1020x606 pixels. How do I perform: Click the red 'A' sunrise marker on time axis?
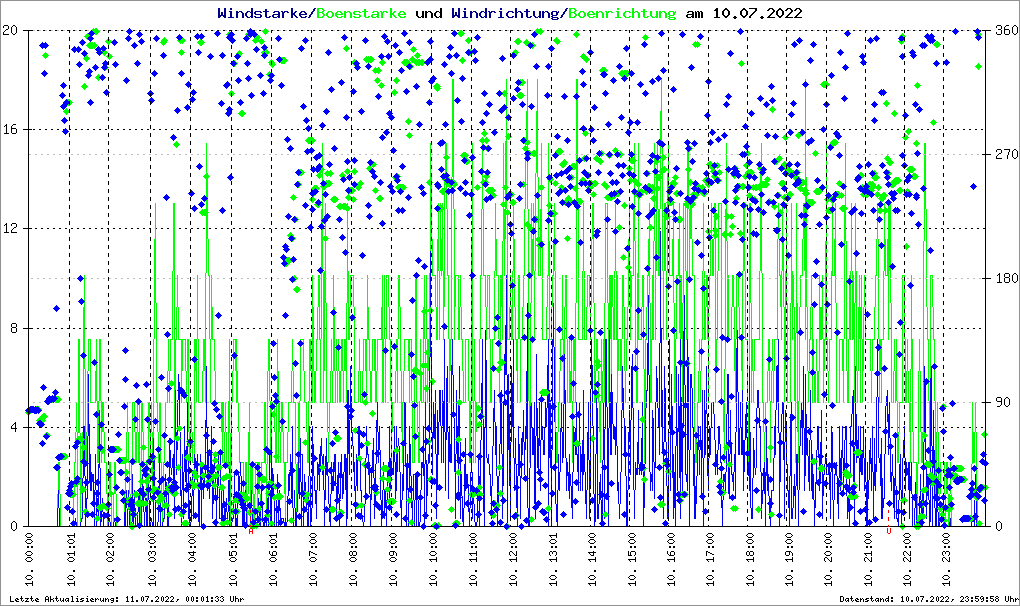point(251,531)
